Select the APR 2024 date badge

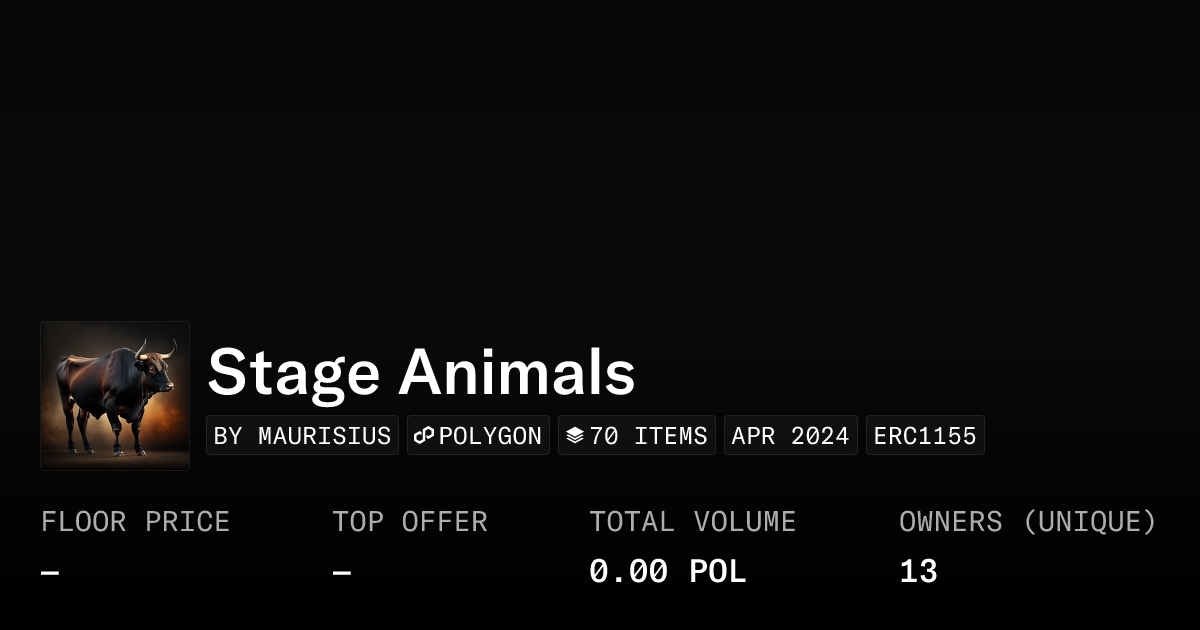coord(790,436)
